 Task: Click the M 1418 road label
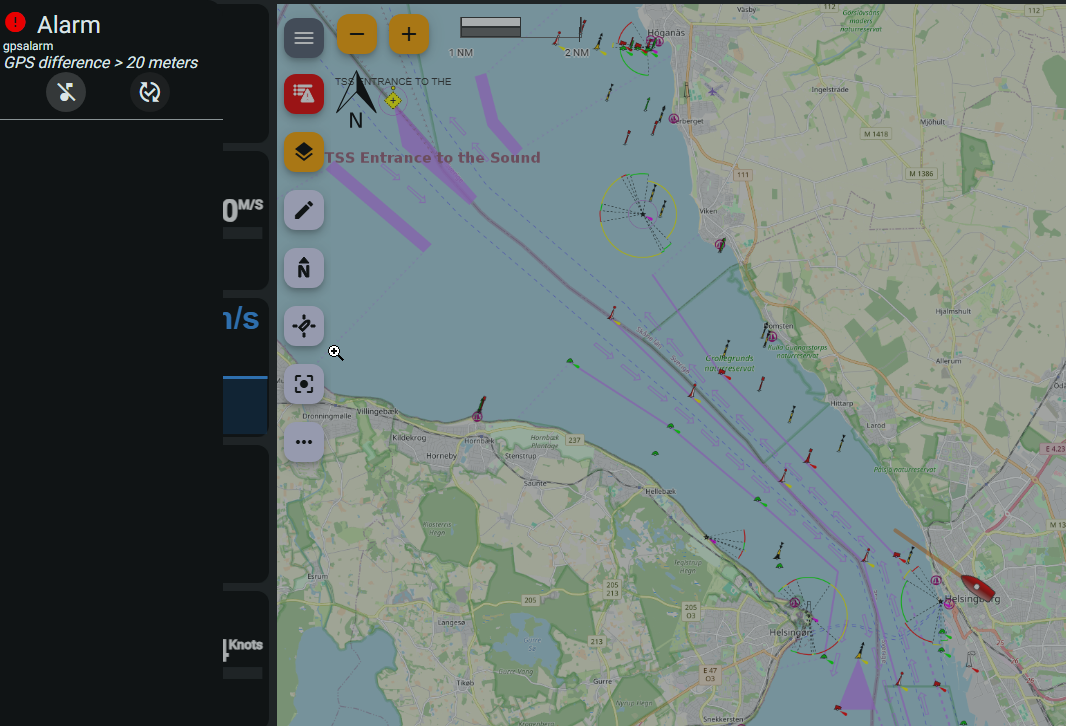pyautogui.click(x=876, y=134)
